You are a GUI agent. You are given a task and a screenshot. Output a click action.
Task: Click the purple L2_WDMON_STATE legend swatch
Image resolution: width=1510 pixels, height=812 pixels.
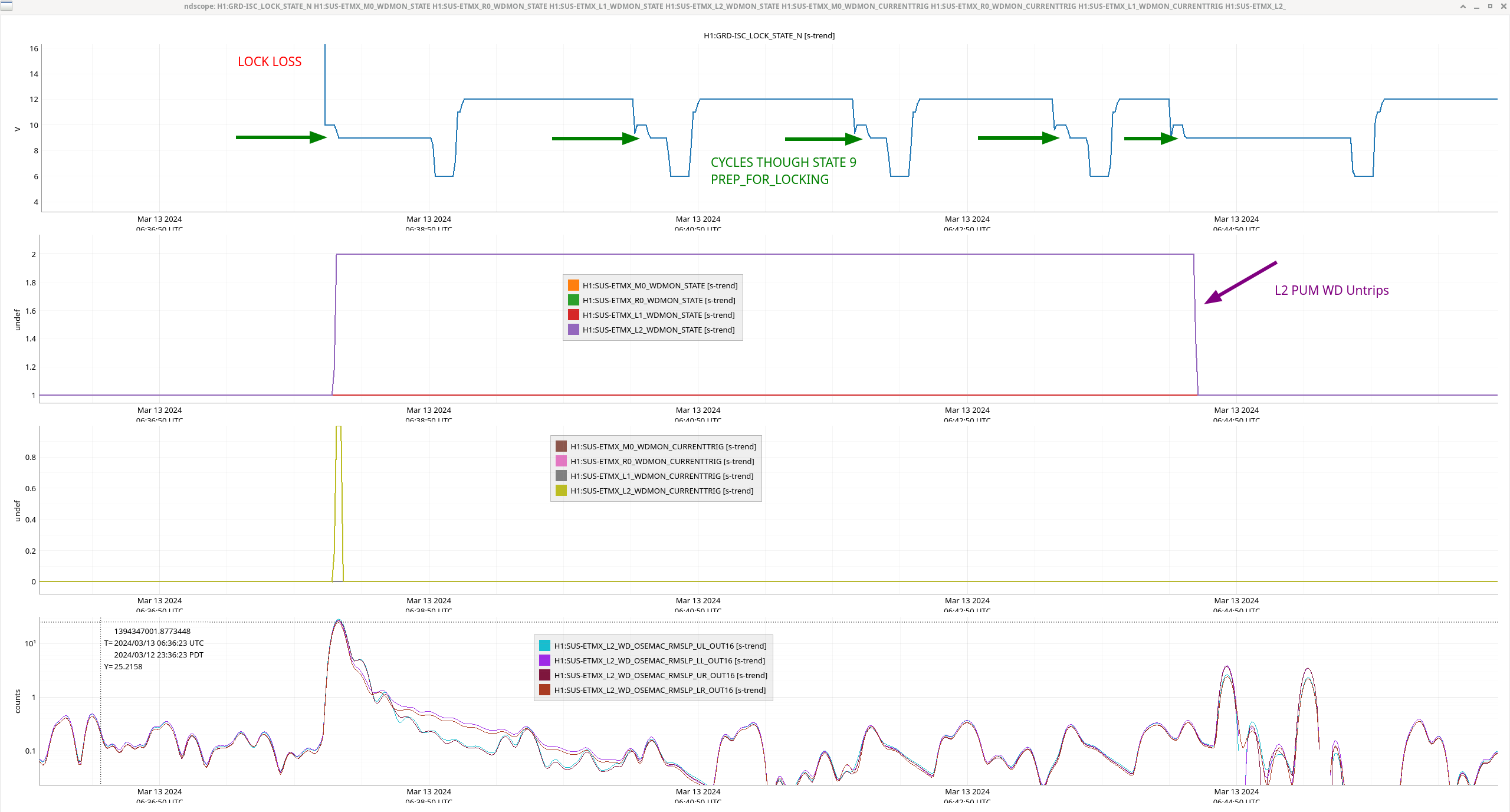[x=573, y=330]
